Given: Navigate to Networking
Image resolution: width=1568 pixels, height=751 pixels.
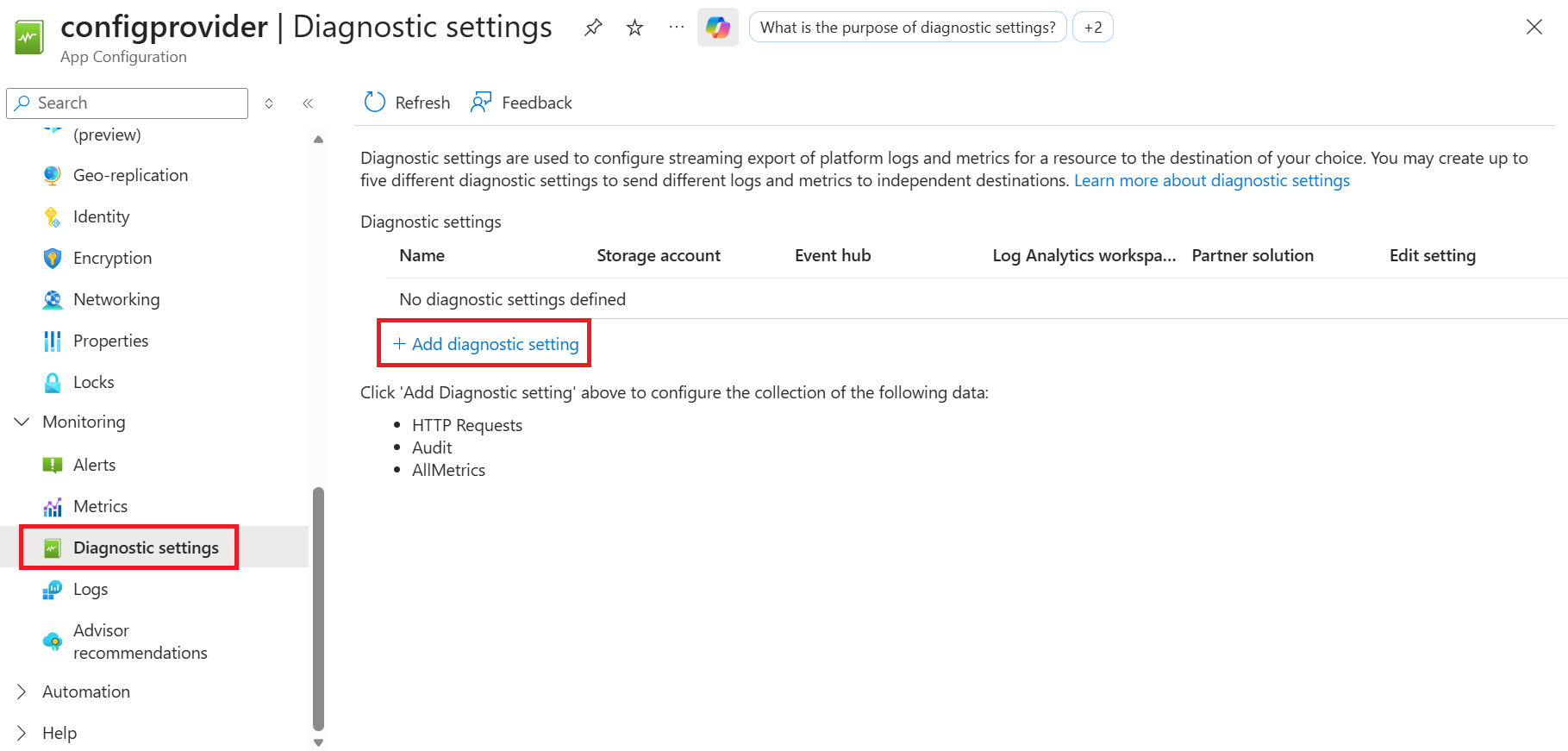Looking at the screenshot, I should (116, 299).
